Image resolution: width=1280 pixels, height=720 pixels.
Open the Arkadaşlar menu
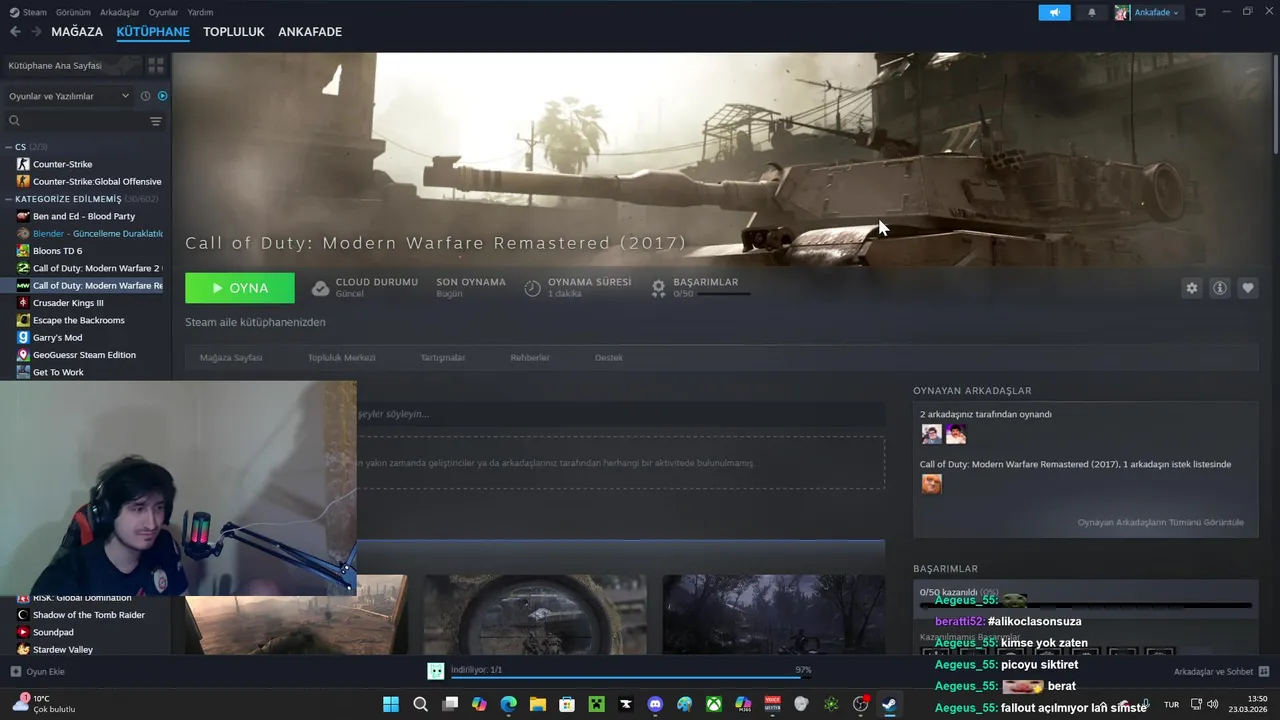pyautogui.click(x=120, y=12)
